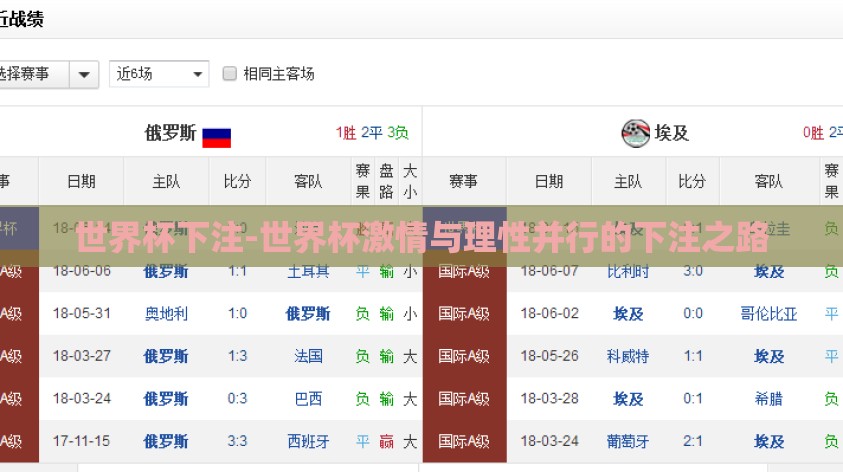
Task: Click score 1:1 in the 科威特 row
Action: 692,356
